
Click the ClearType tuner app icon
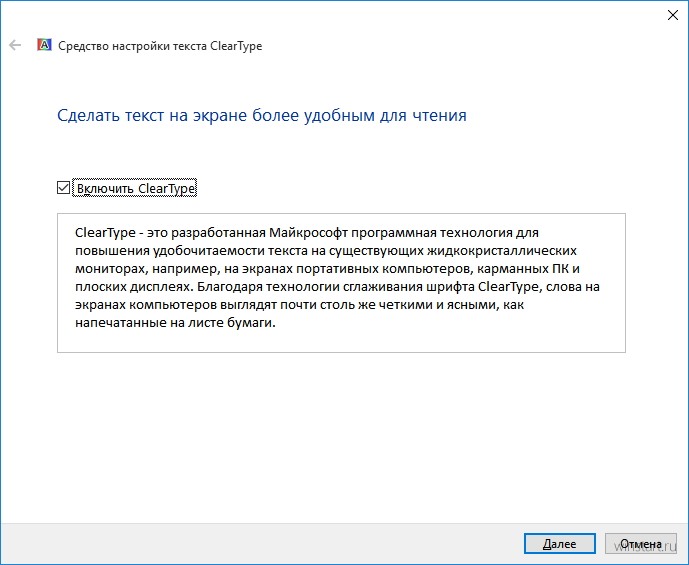tap(44, 45)
